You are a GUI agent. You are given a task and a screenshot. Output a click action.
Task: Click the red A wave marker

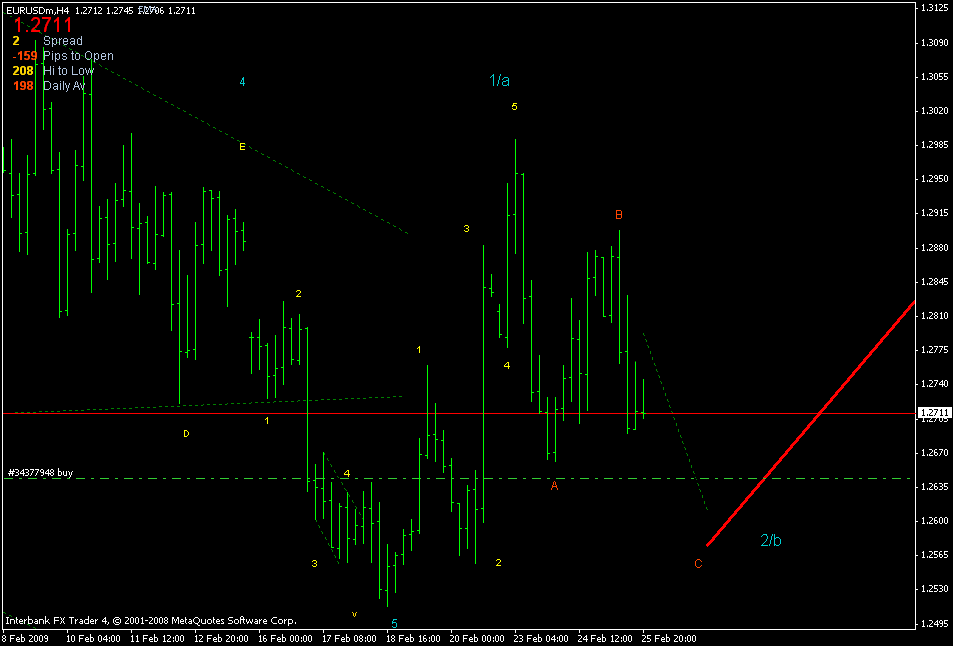(x=553, y=484)
